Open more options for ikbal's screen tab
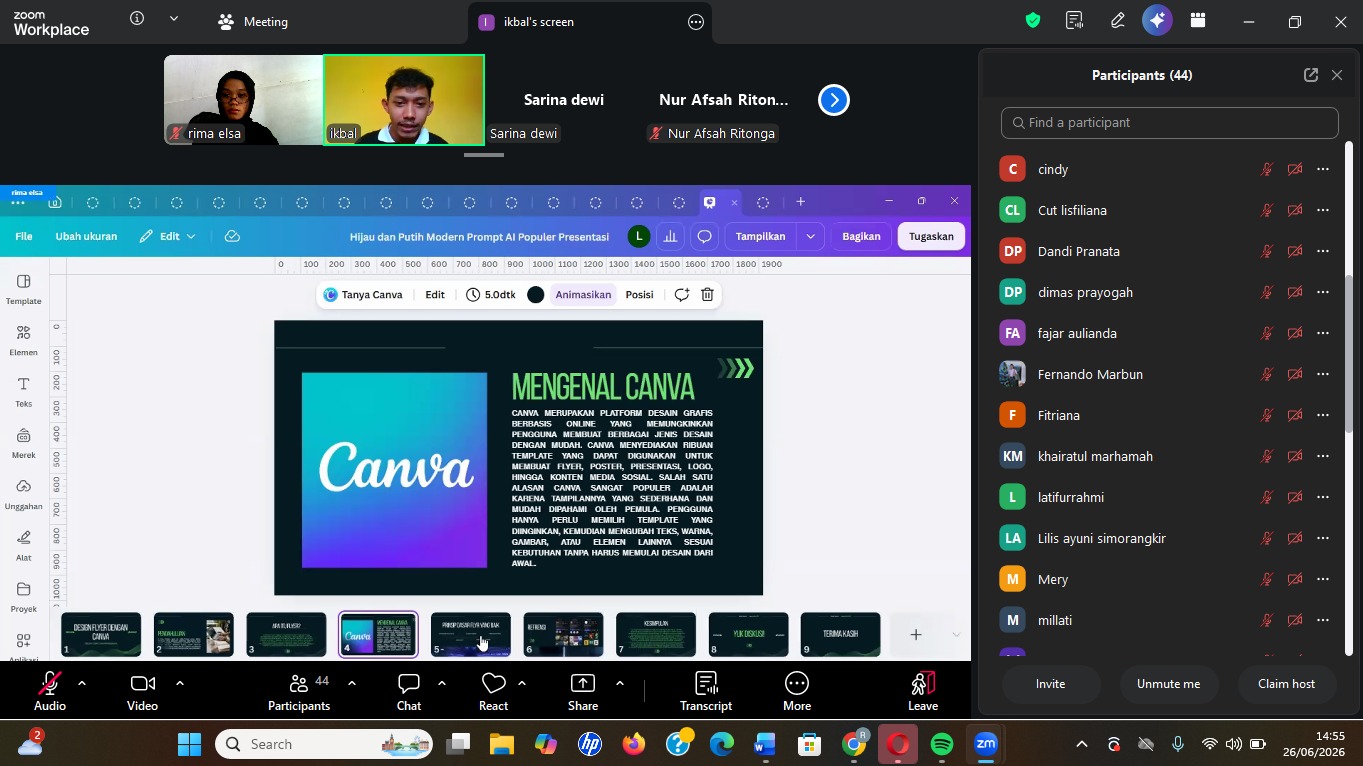 coord(696,22)
